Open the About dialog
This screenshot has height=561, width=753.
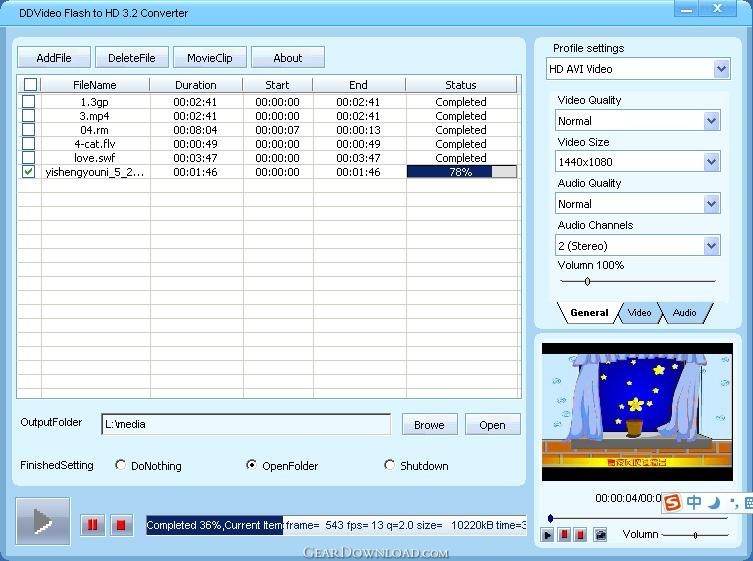(288, 58)
